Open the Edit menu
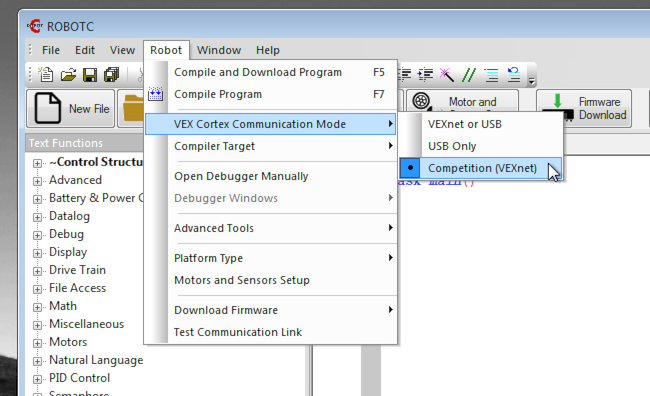Viewport: 650px width, 396px height. (x=85, y=50)
